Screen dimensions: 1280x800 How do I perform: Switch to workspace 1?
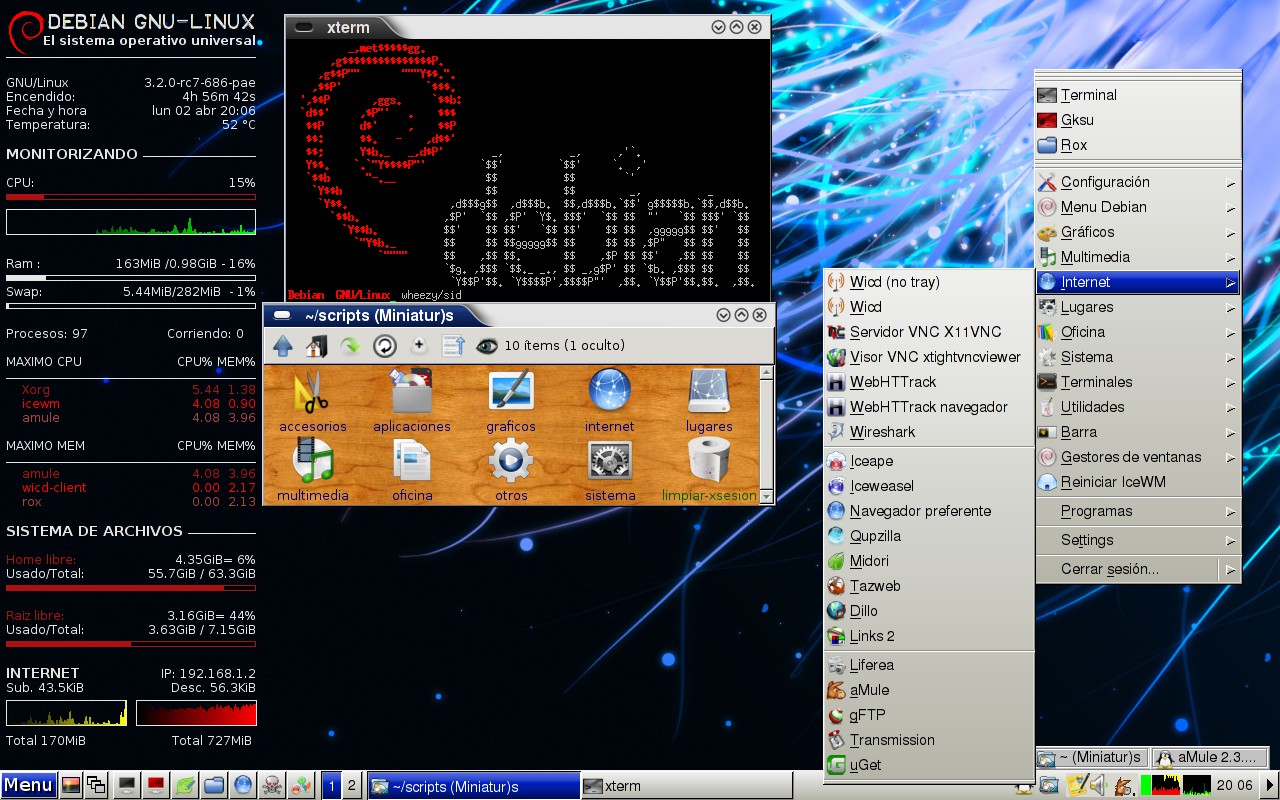(332, 786)
